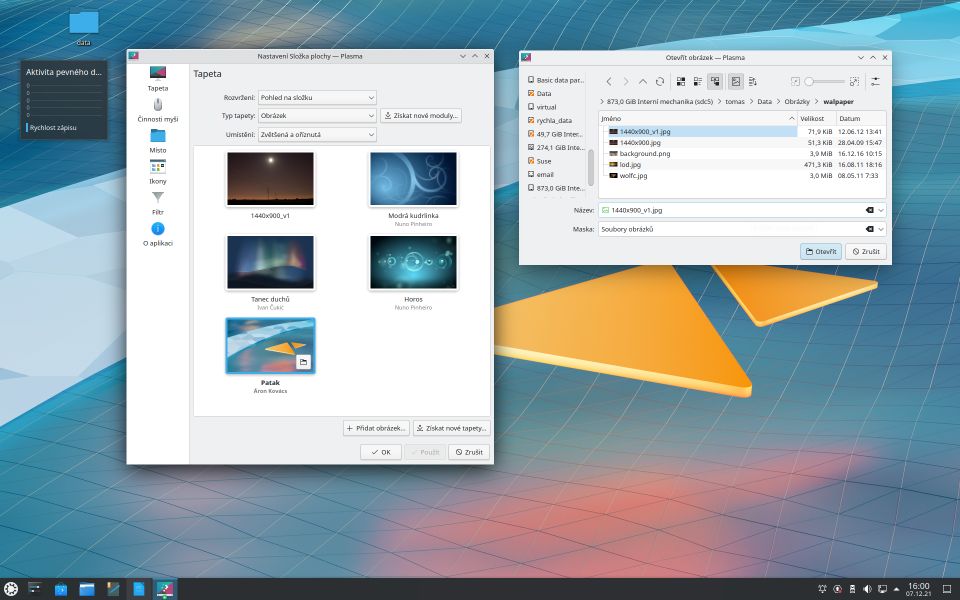Clear the Název field text

869,210
